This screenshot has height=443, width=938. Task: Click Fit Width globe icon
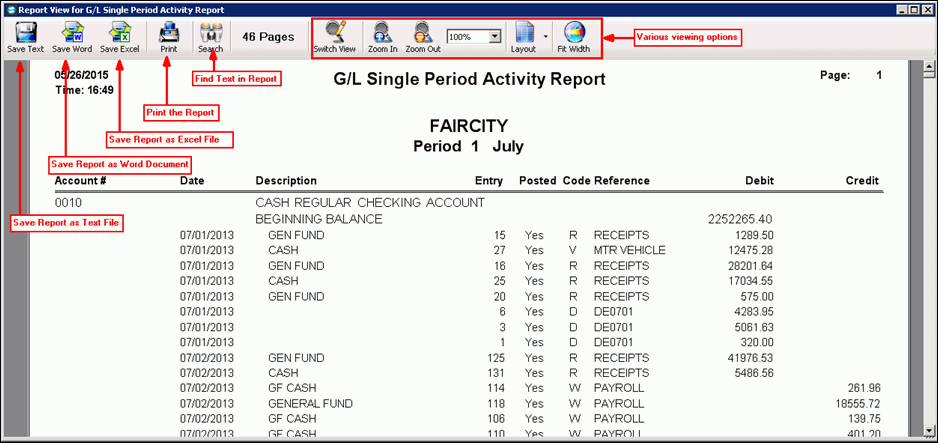(573, 32)
